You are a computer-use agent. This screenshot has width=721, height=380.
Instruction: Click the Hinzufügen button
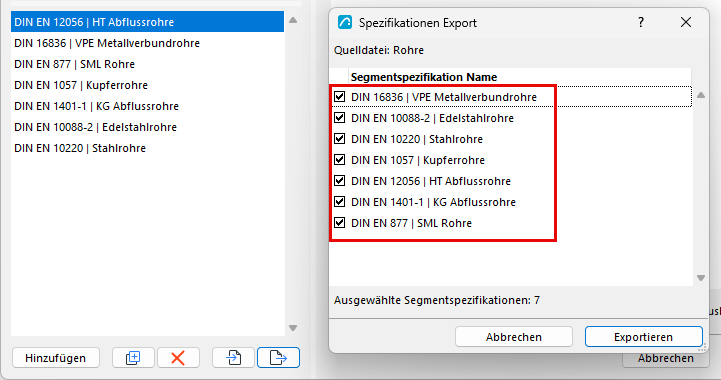tap(56, 358)
